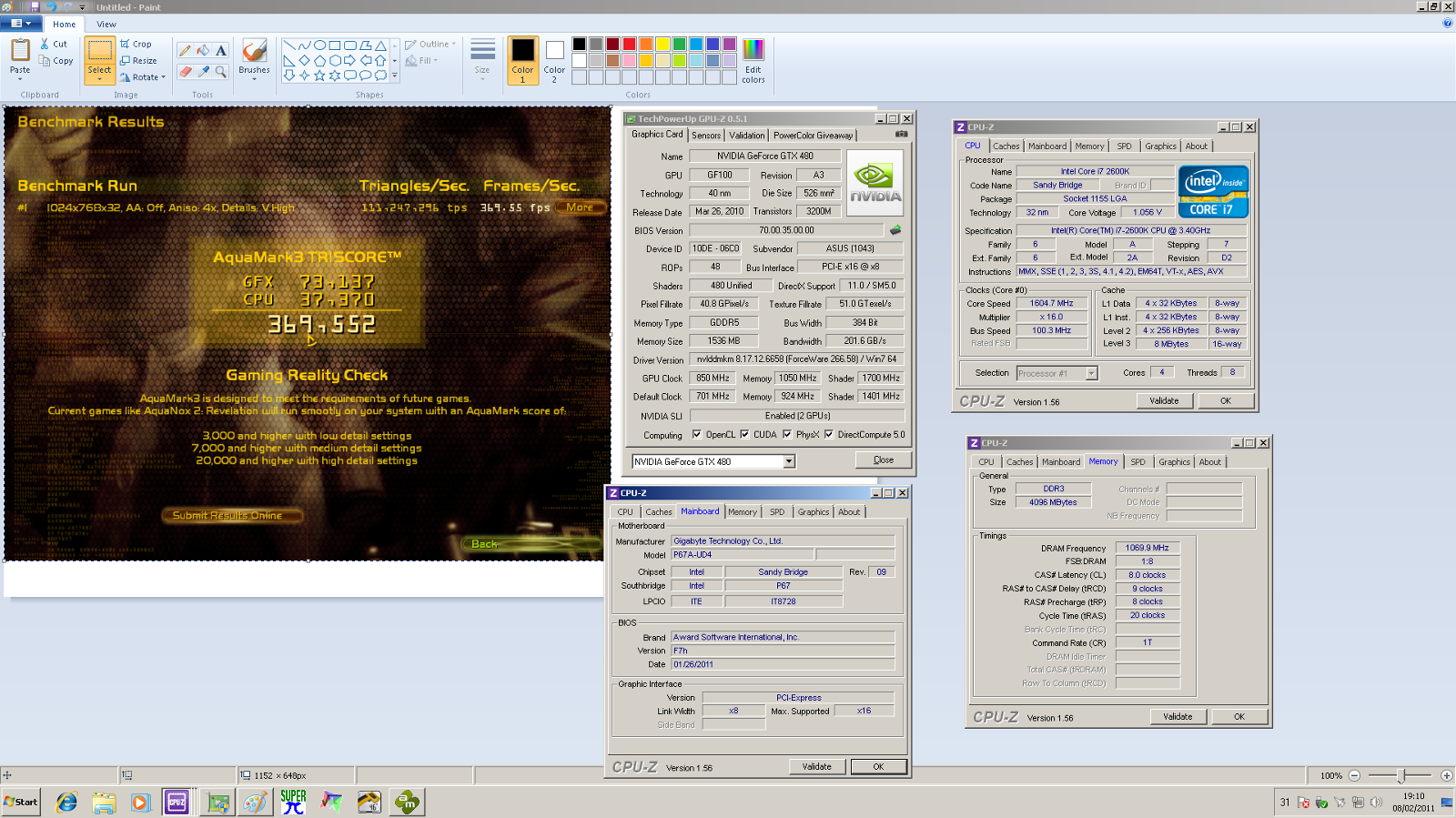Click the Crop command
The image size is (1456, 818).
coord(136,44)
